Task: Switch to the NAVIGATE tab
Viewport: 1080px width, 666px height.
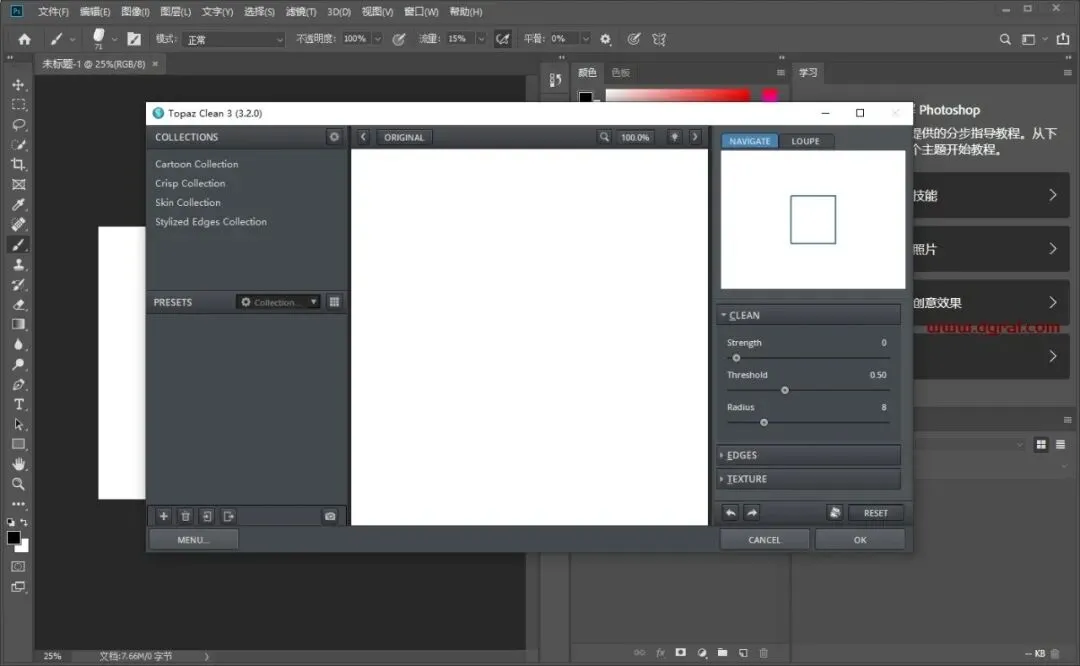Action: (x=749, y=141)
